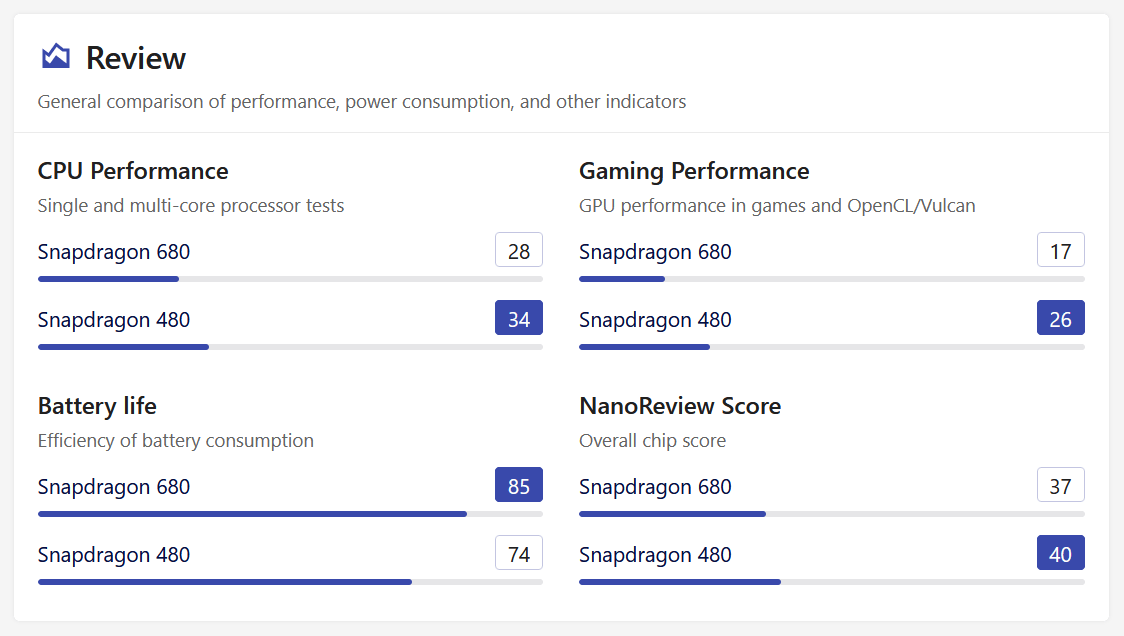Select Snapdragon 680 under CPU Performance
Viewport: 1124px width, 636px height.
(x=114, y=252)
